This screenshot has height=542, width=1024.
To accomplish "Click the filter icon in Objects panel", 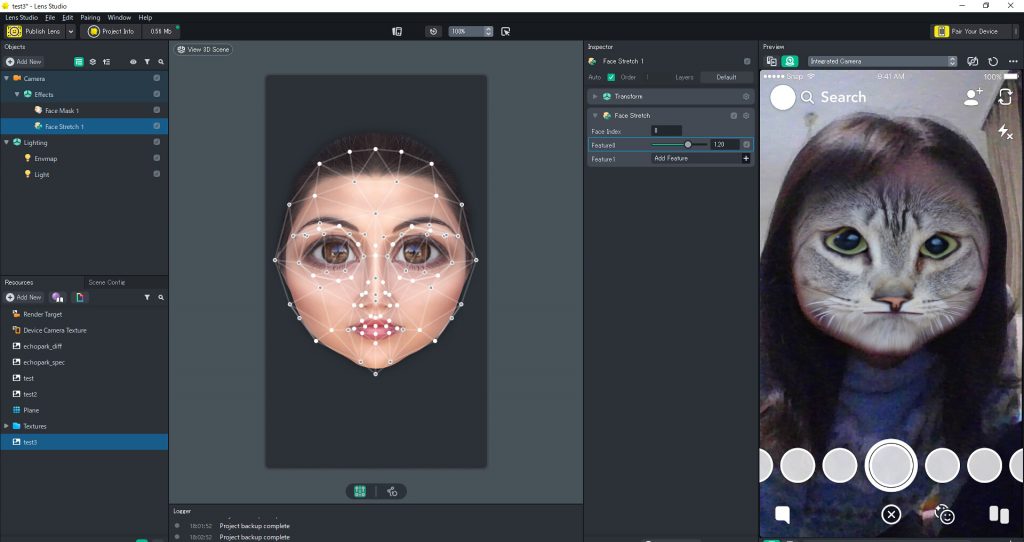I will (x=147, y=61).
